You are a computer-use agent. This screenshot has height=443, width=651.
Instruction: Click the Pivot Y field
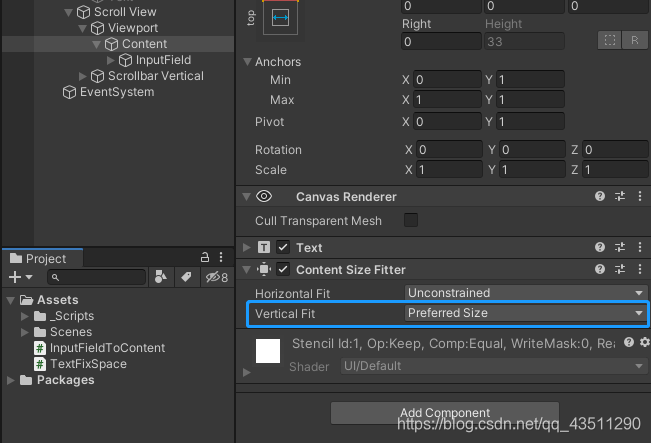(530, 121)
